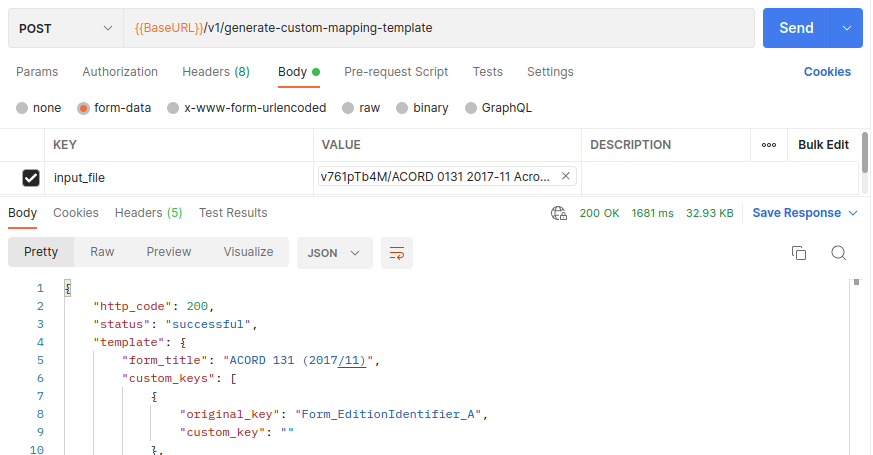
Task: Open the Authorization tab
Action: click(x=120, y=72)
